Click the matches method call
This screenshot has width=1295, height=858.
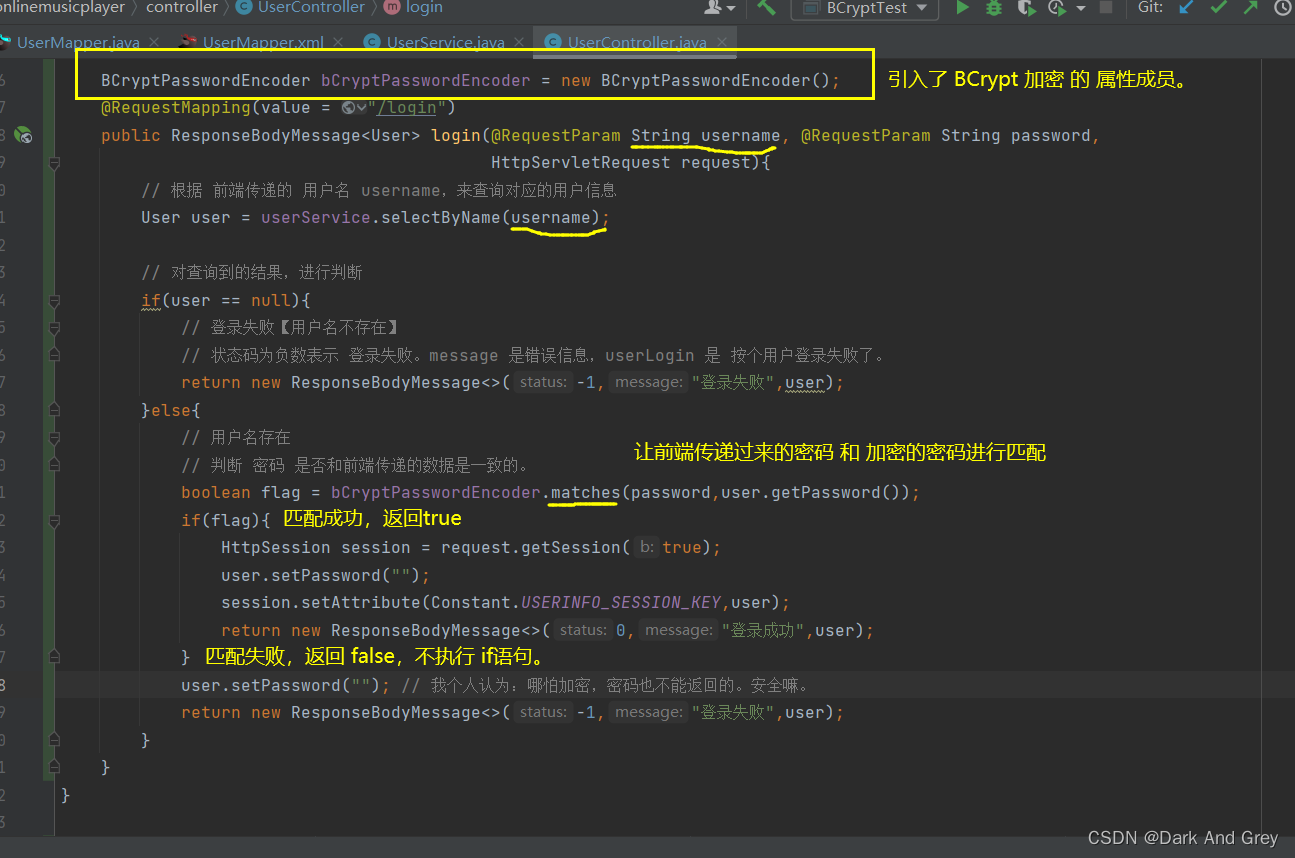pos(585,492)
